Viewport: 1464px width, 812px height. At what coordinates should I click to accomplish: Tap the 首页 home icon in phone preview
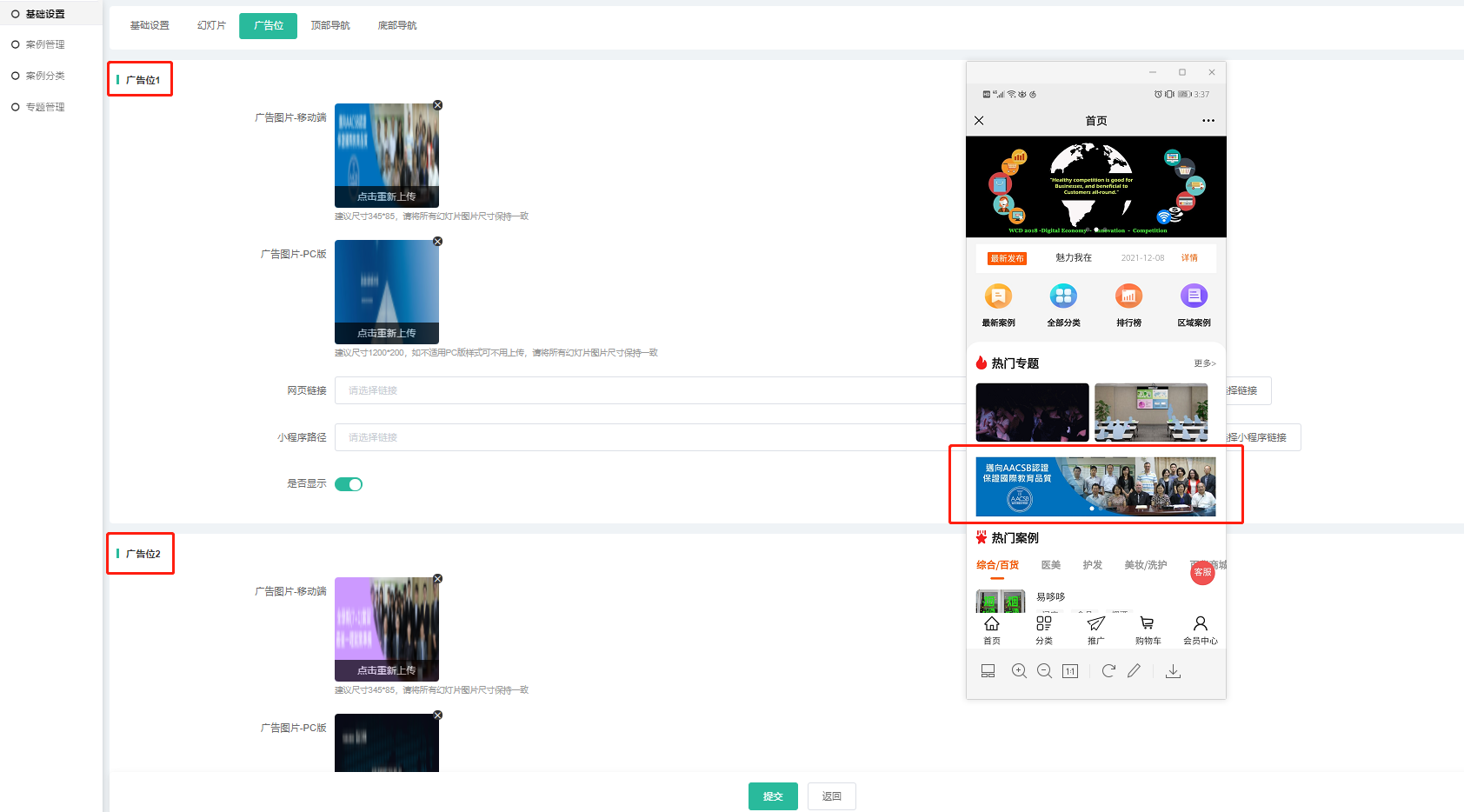pos(992,629)
